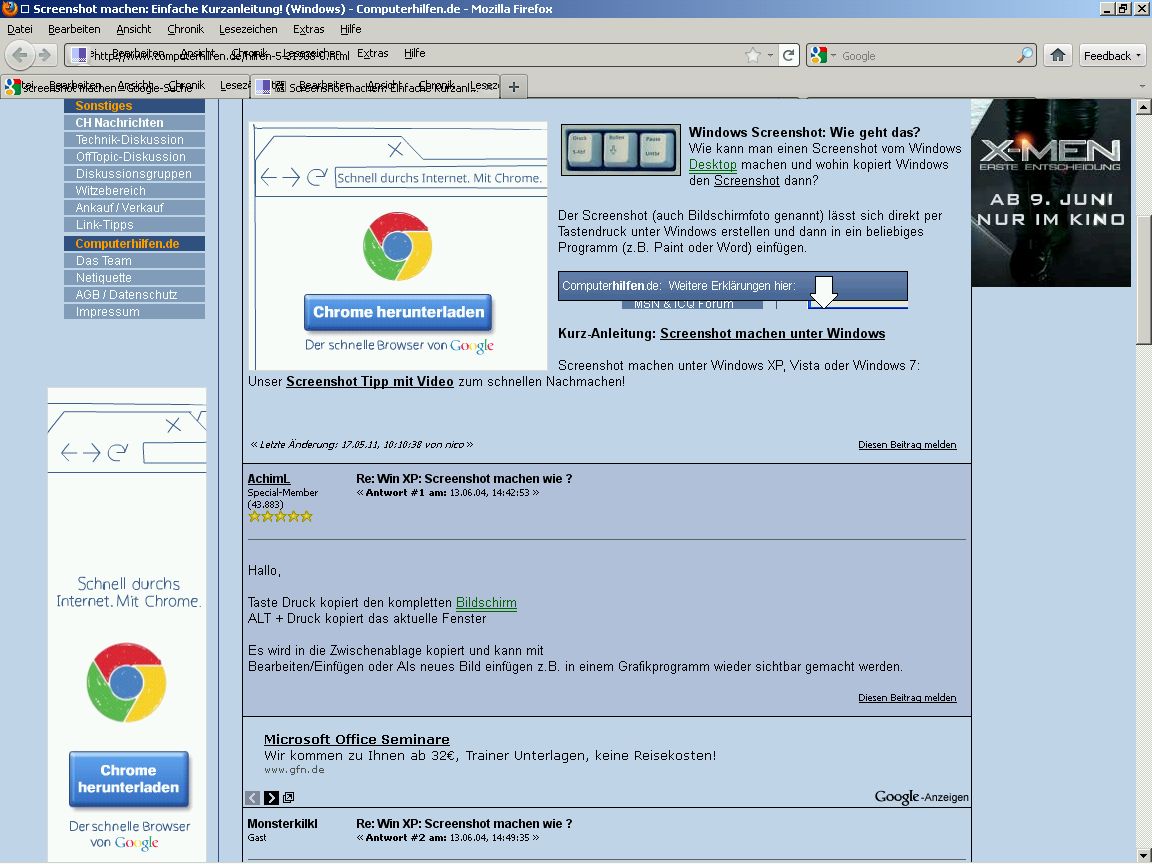The height and width of the screenshot is (864, 1152).
Task: Click the Chrome logo in sidebar ad
Action: [x=126, y=682]
